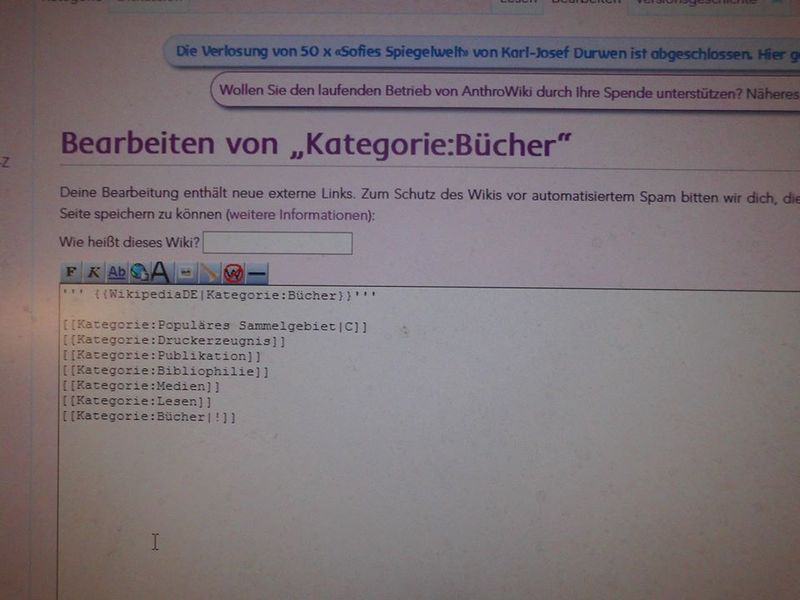Screen dimensions: 800x600
Task: Insert internal link with Ab icon
Action: click(x=117, y=272)
